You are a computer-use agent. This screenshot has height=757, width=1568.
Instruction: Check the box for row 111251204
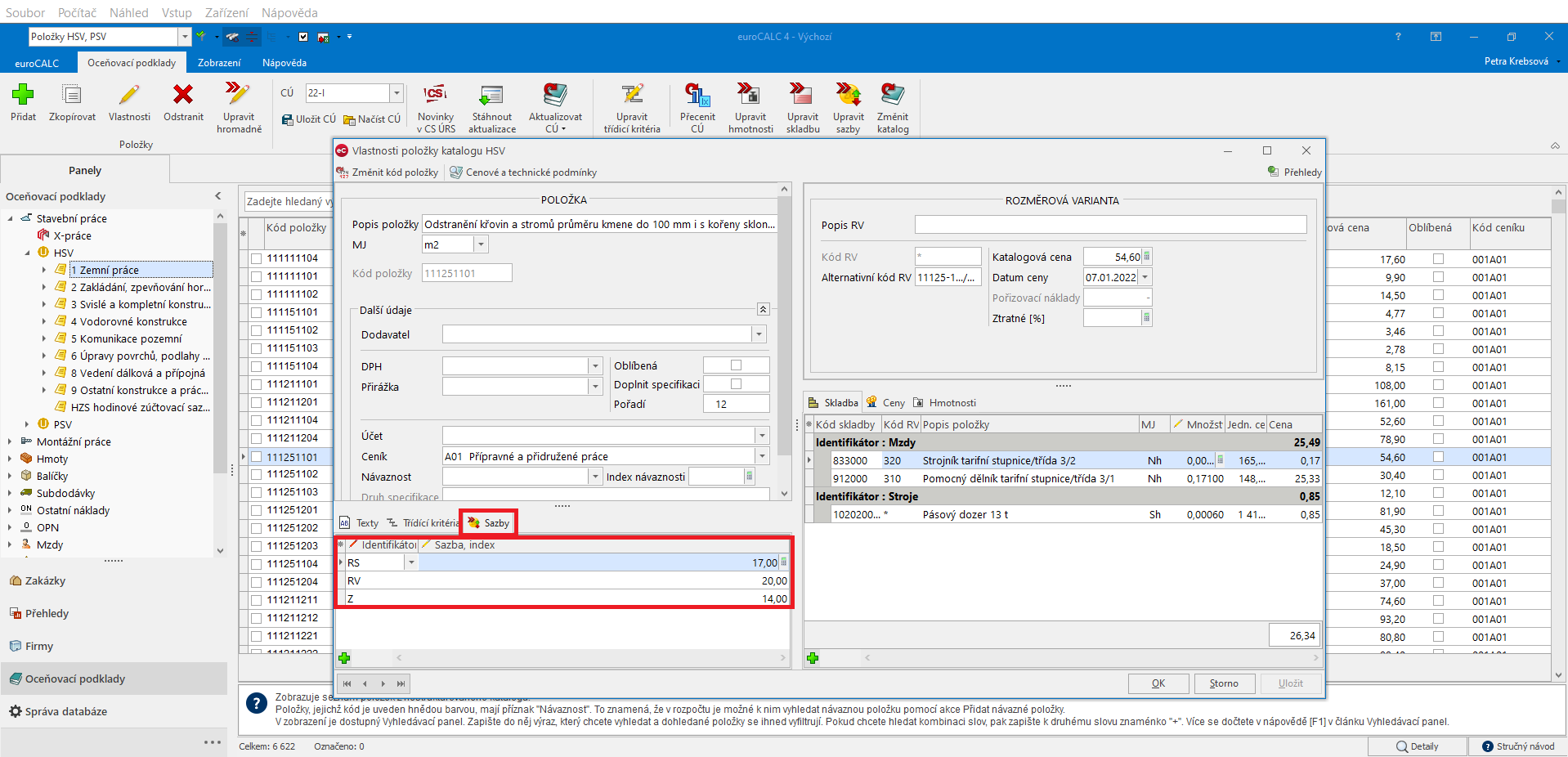[x=257, y=582]
